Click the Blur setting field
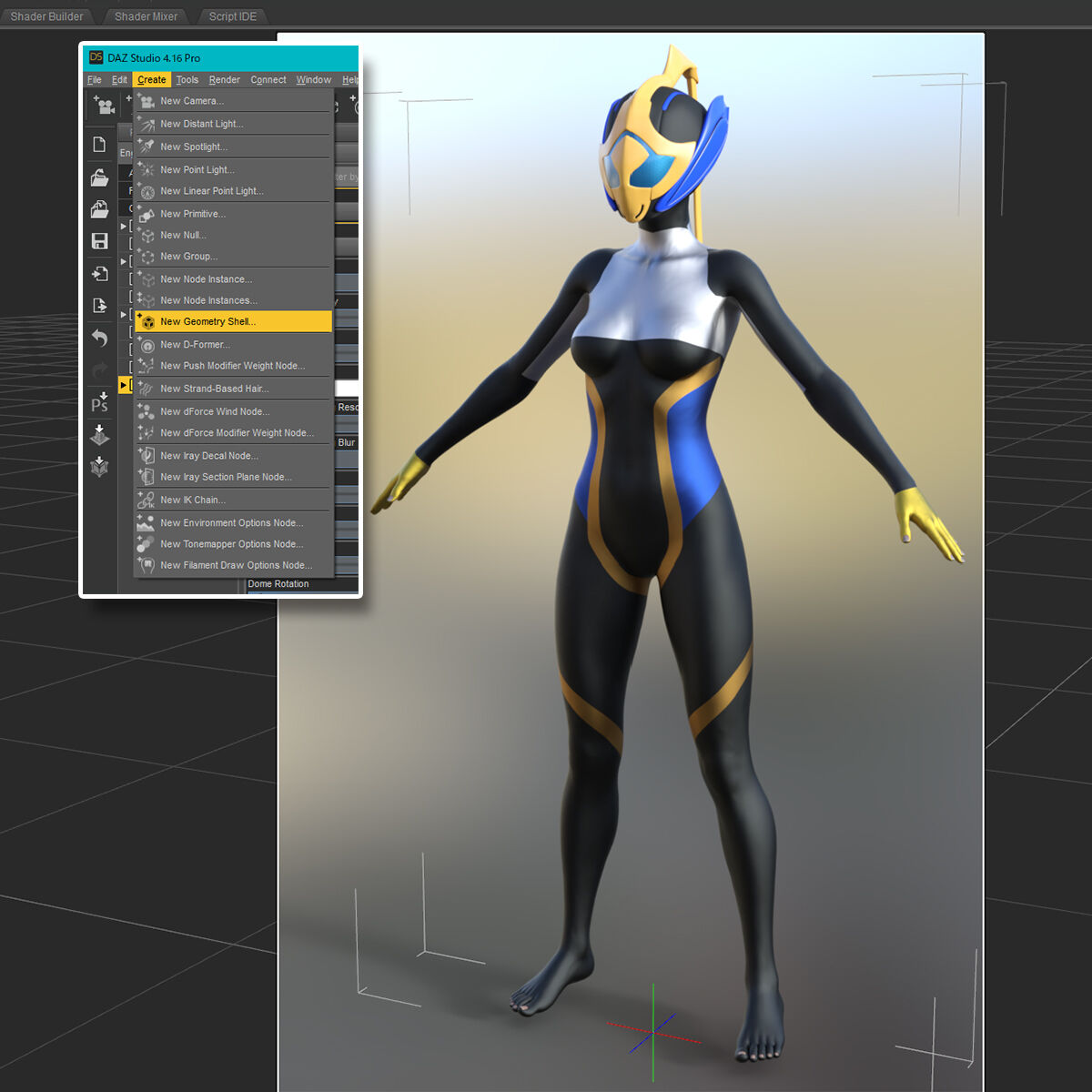 coord(347,442)
